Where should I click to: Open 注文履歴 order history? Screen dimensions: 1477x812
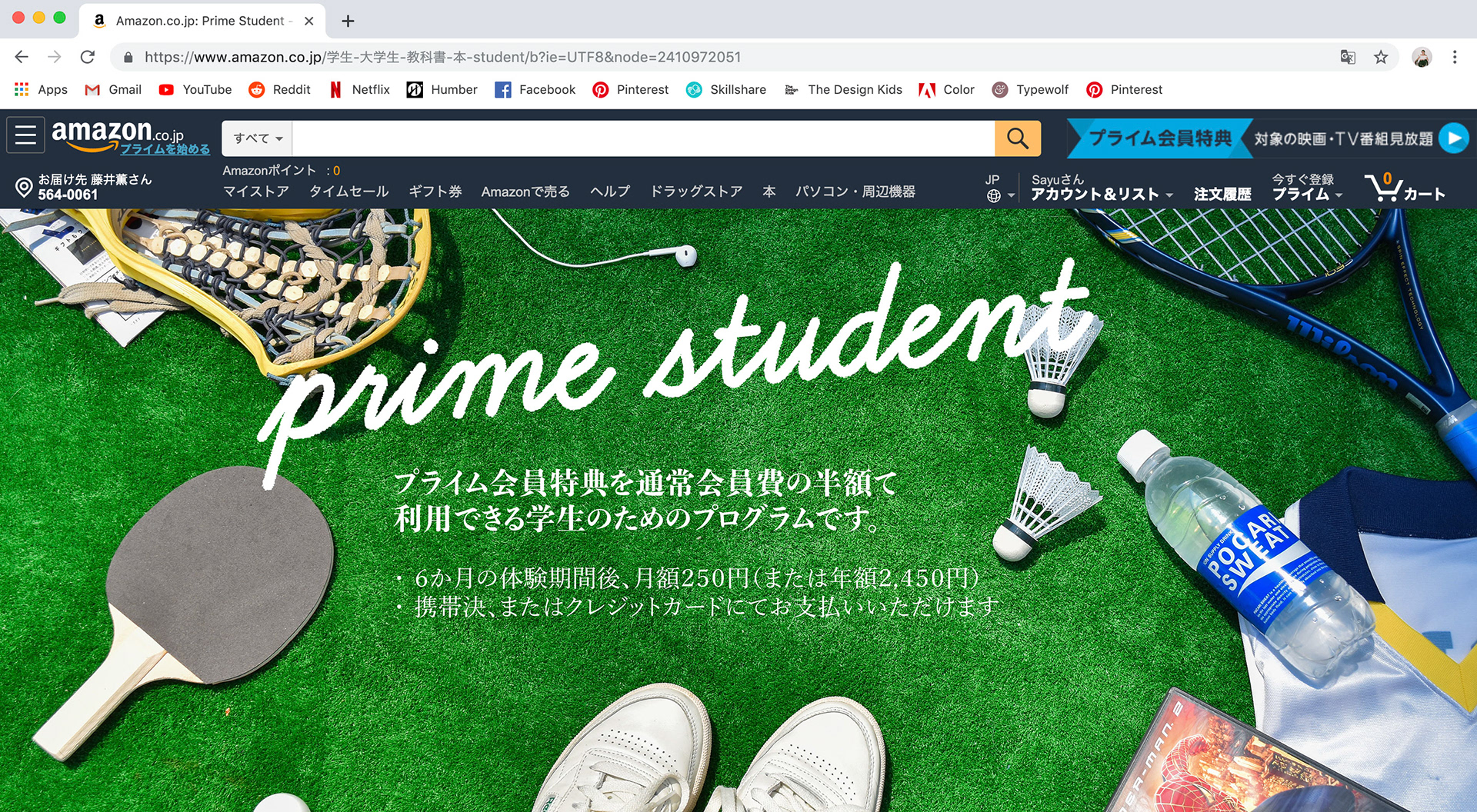1222,195
